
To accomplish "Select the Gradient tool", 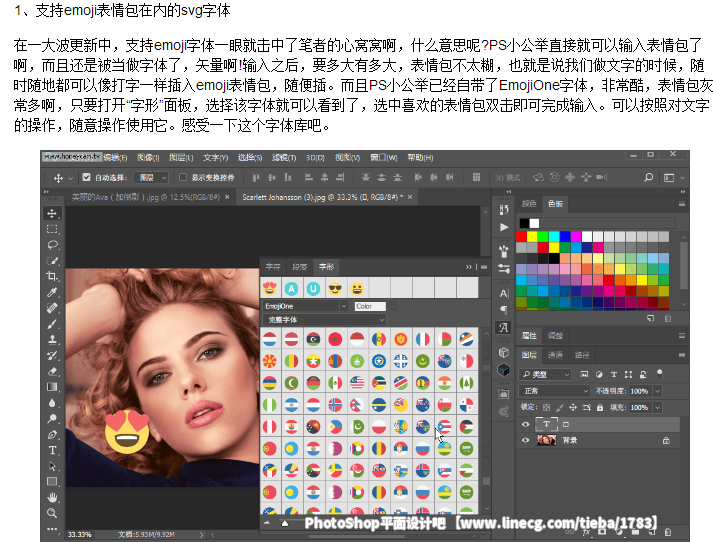I will (x=52, y=387).
